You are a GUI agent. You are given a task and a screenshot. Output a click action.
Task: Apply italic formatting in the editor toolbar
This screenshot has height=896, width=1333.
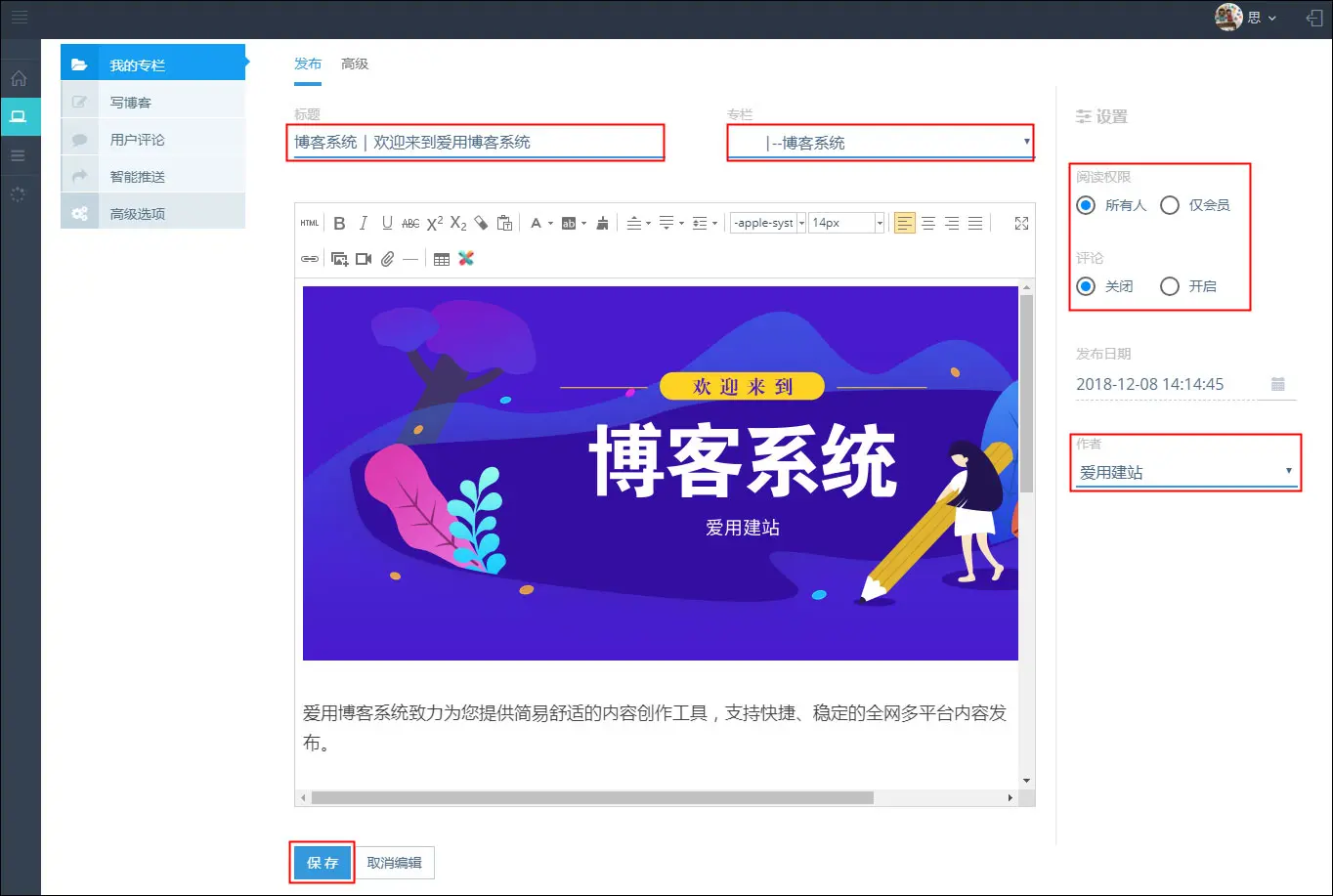click(x=364, y=224)
